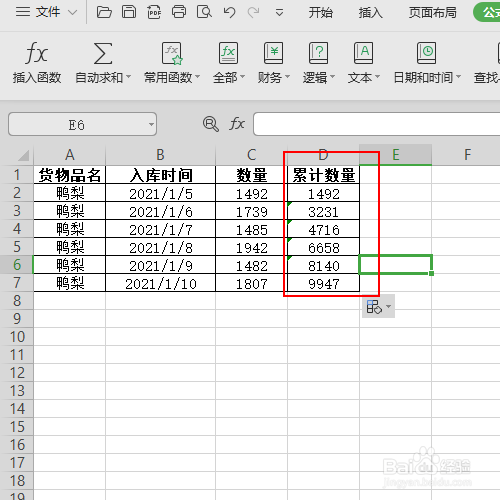This screenshot has width=500, height=500.
Task: Switch to the 页面布局 tab
Action: tap(432, 13)
